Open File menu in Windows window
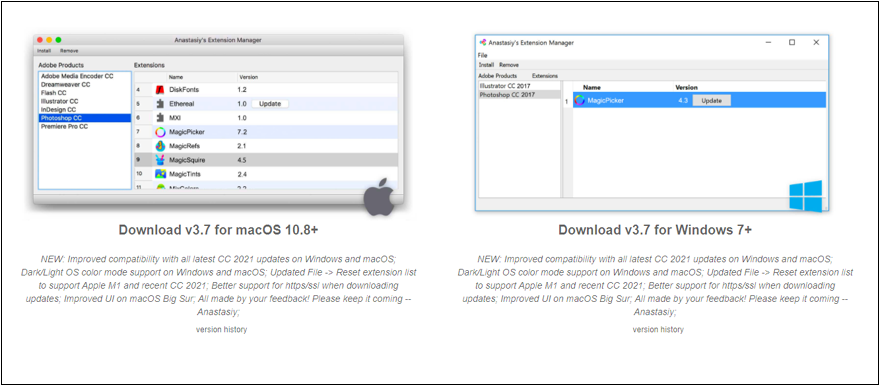This screenshot has width=880, height=386. [x=482, y=55]
